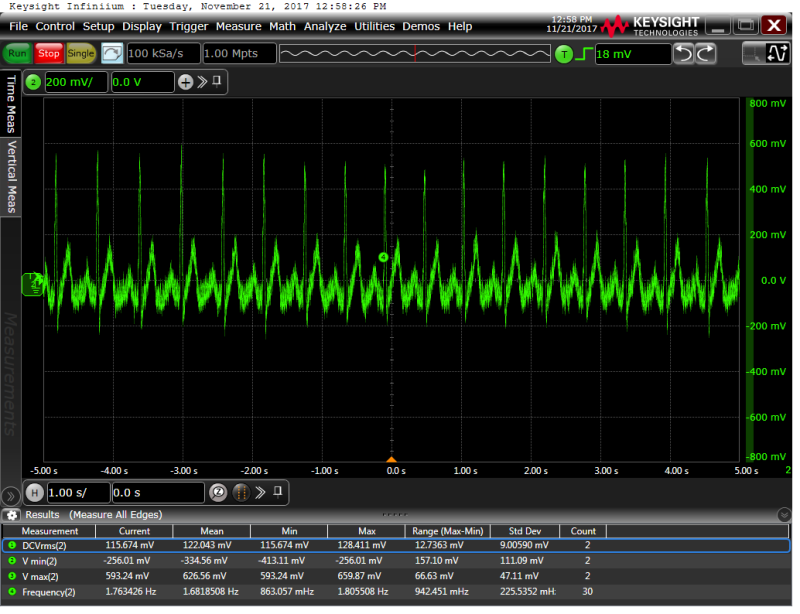Click the redo arrow icon
The width and height of the screenshot is (800, 614).
click(x=706, y=54)
